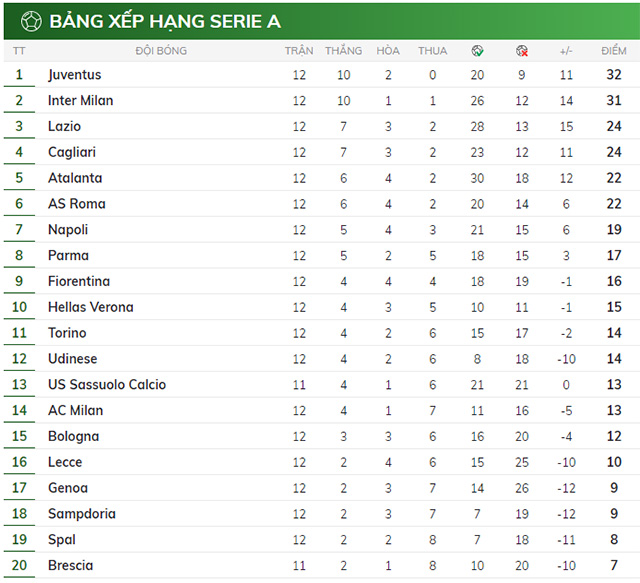Viewport: 640px width, 583px height.
Task: Open the AC Milan team entry
Action: click(x=75, y=411)
